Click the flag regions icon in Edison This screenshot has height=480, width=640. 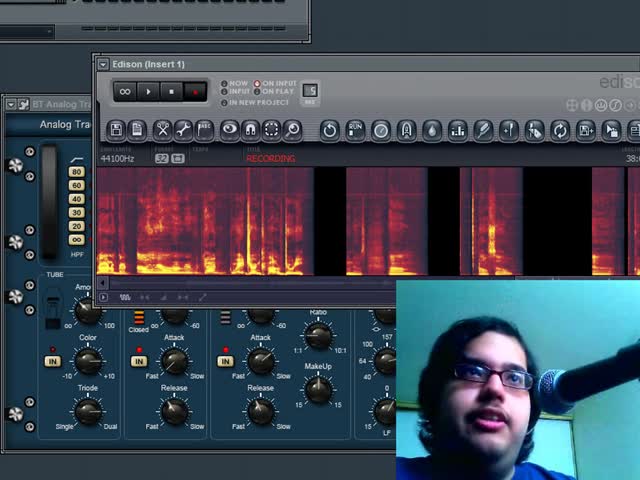204,130
